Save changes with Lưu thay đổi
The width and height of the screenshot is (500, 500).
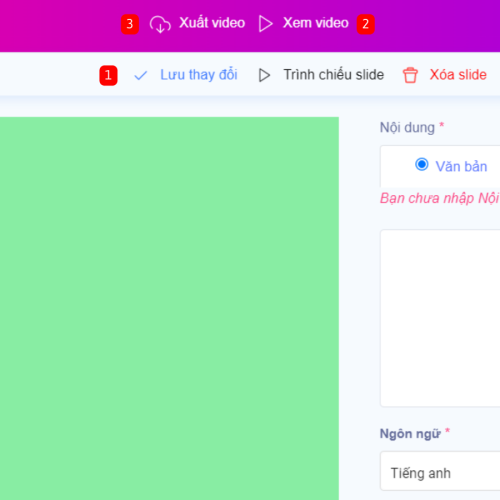[199, 75]
